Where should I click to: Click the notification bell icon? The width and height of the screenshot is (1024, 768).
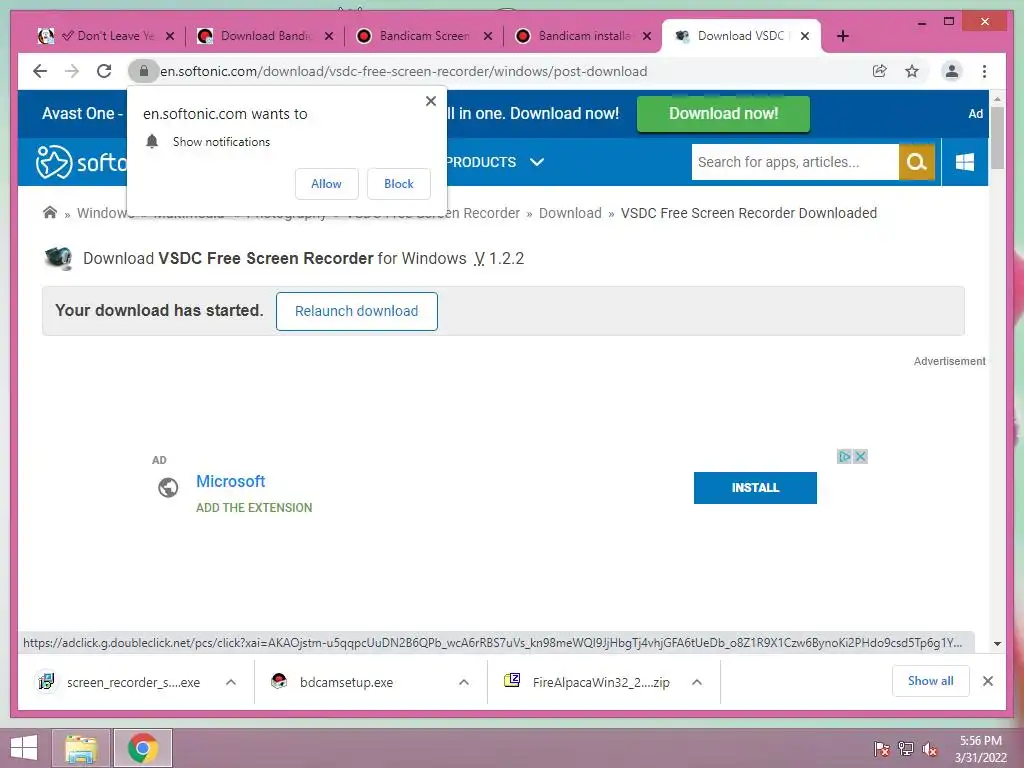(152, 142)
